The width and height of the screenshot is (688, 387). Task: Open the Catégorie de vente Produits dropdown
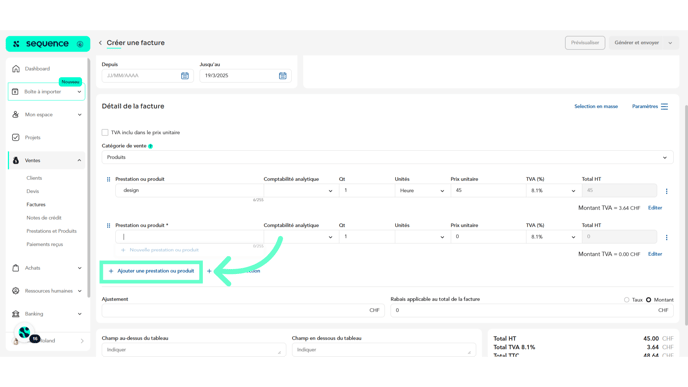point(387,157)
